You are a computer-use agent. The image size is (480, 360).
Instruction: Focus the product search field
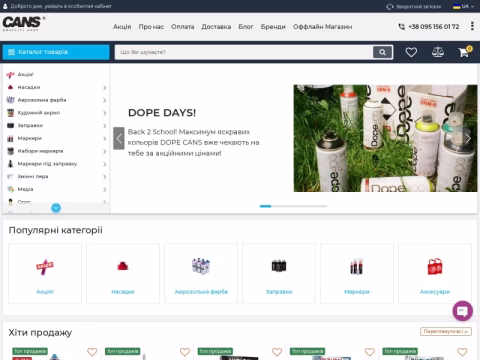(x=244, y=52)
